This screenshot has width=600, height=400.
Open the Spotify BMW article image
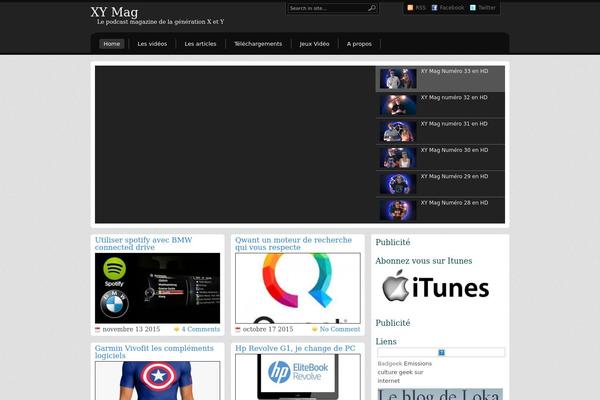[157, 288]
